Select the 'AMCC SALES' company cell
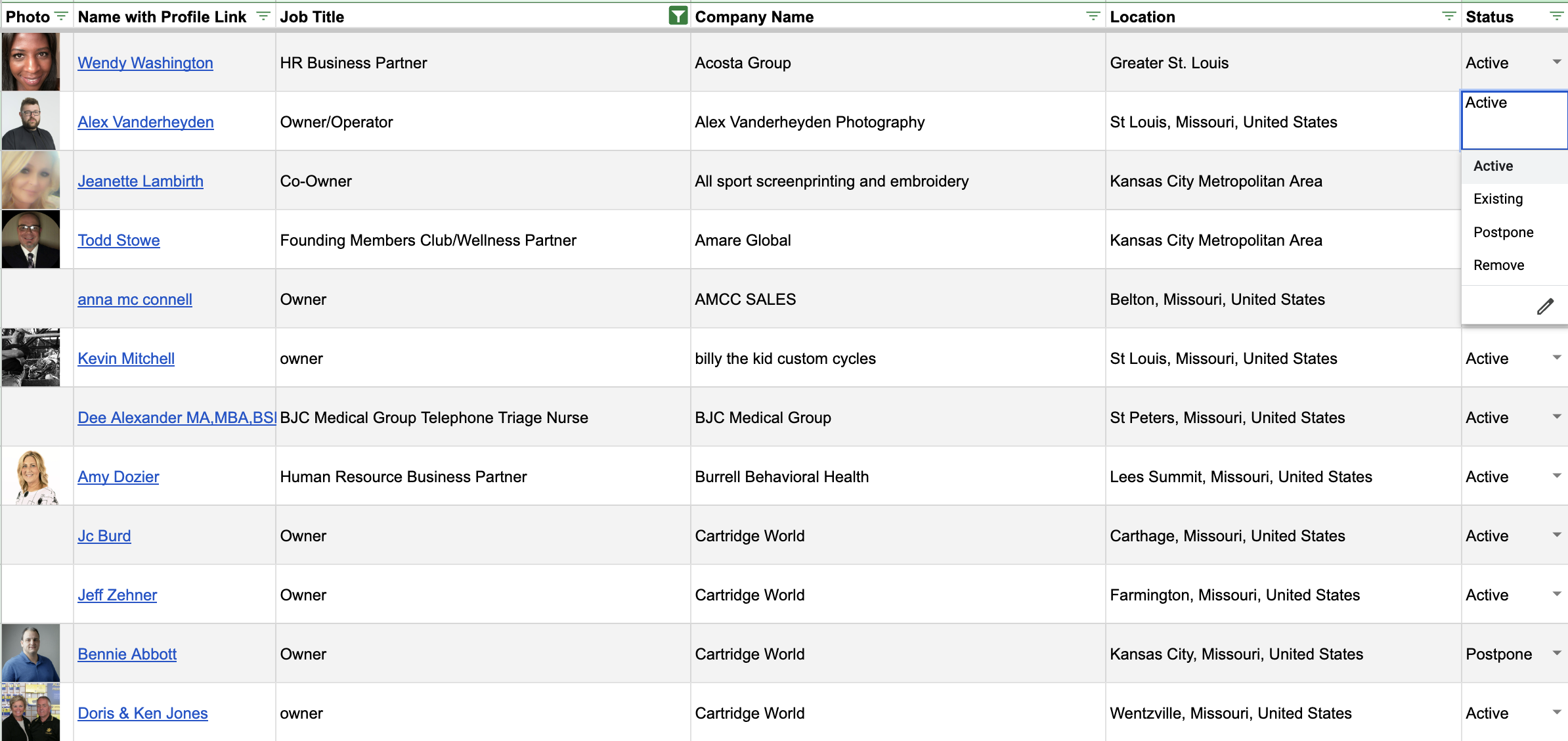The image size is (1568, 741). coord(898,299)
